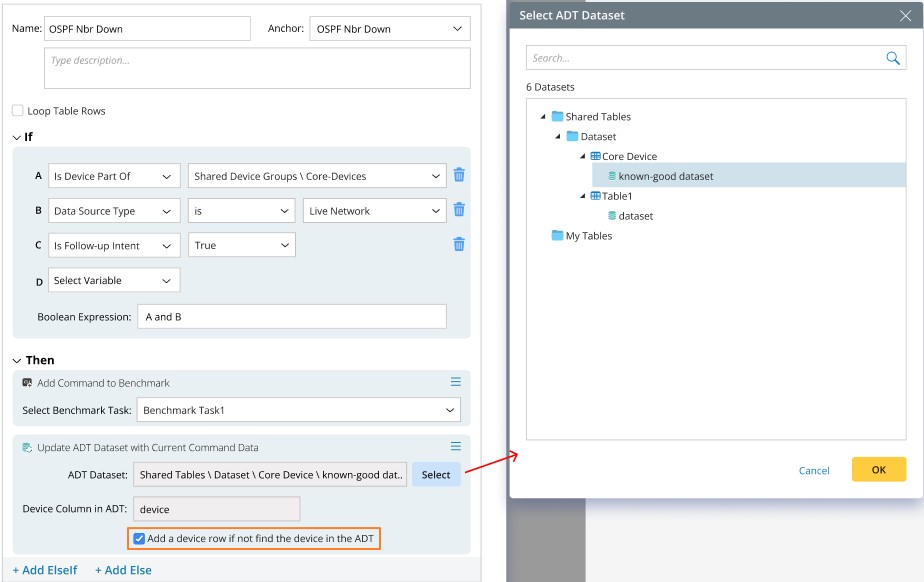Open the 'is' operator dropdown

(x=242, y=211)
